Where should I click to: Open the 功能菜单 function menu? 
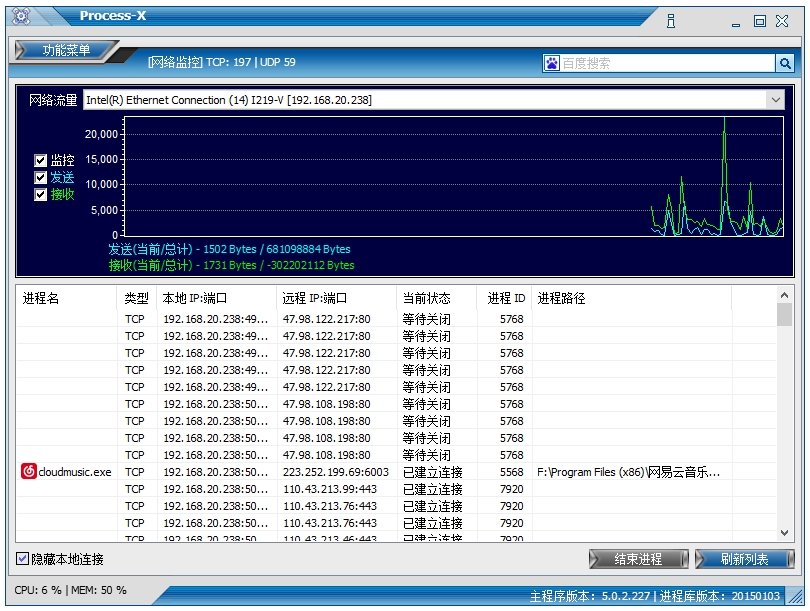pyautogui.click(x=66, y=51)
